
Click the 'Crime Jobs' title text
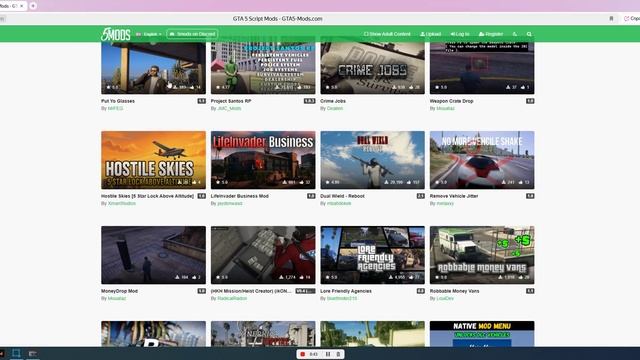333,101
